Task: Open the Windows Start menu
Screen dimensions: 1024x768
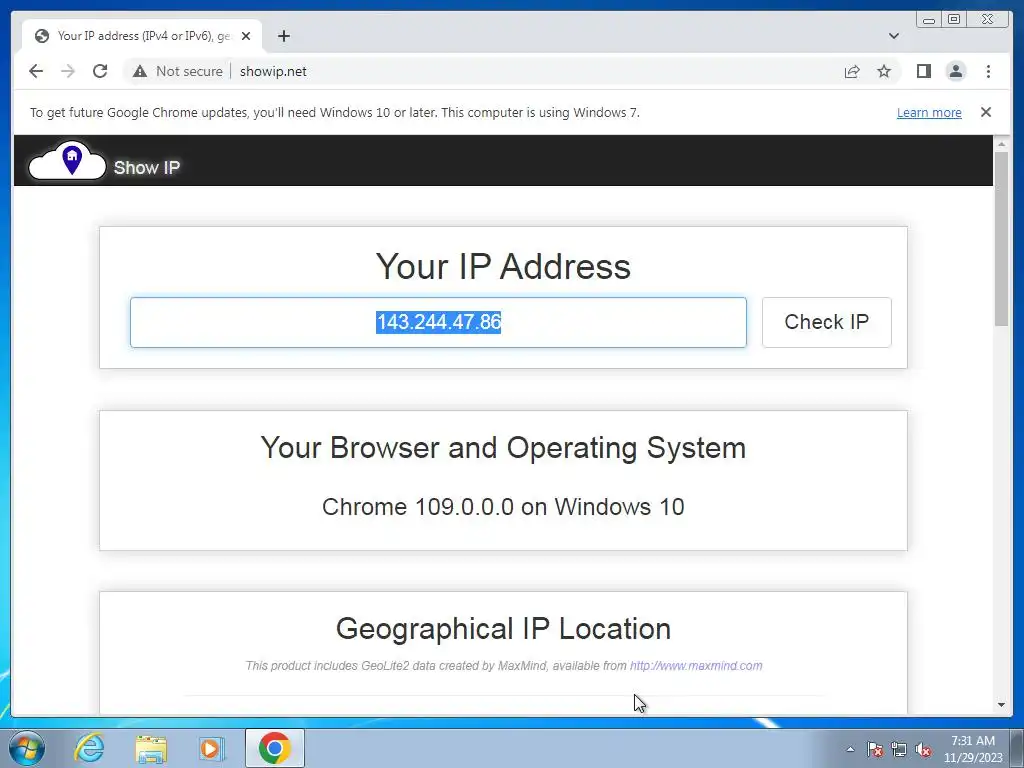Action: [27, 748]
